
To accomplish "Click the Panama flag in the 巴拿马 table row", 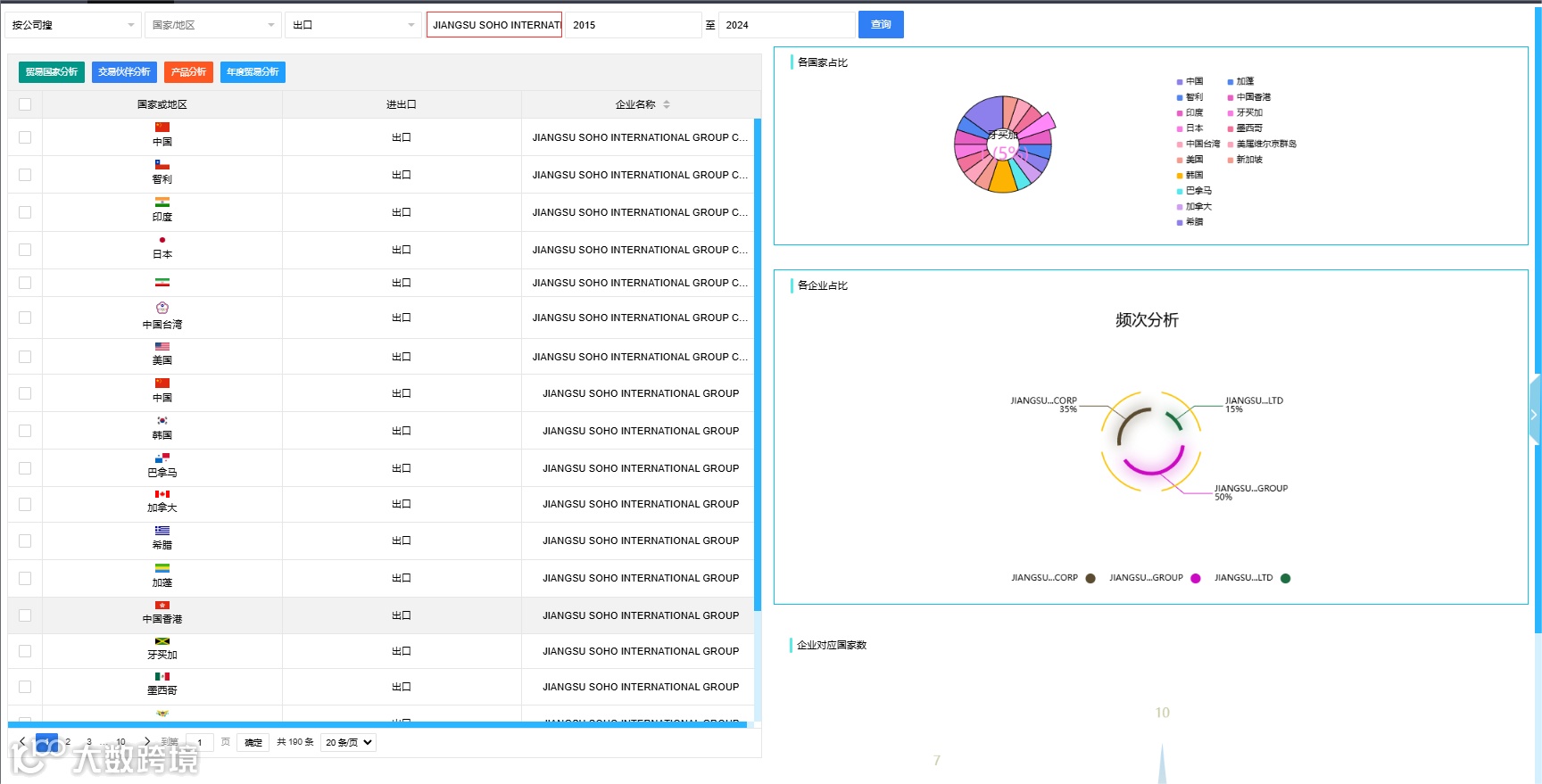I will tap(162, 458).
